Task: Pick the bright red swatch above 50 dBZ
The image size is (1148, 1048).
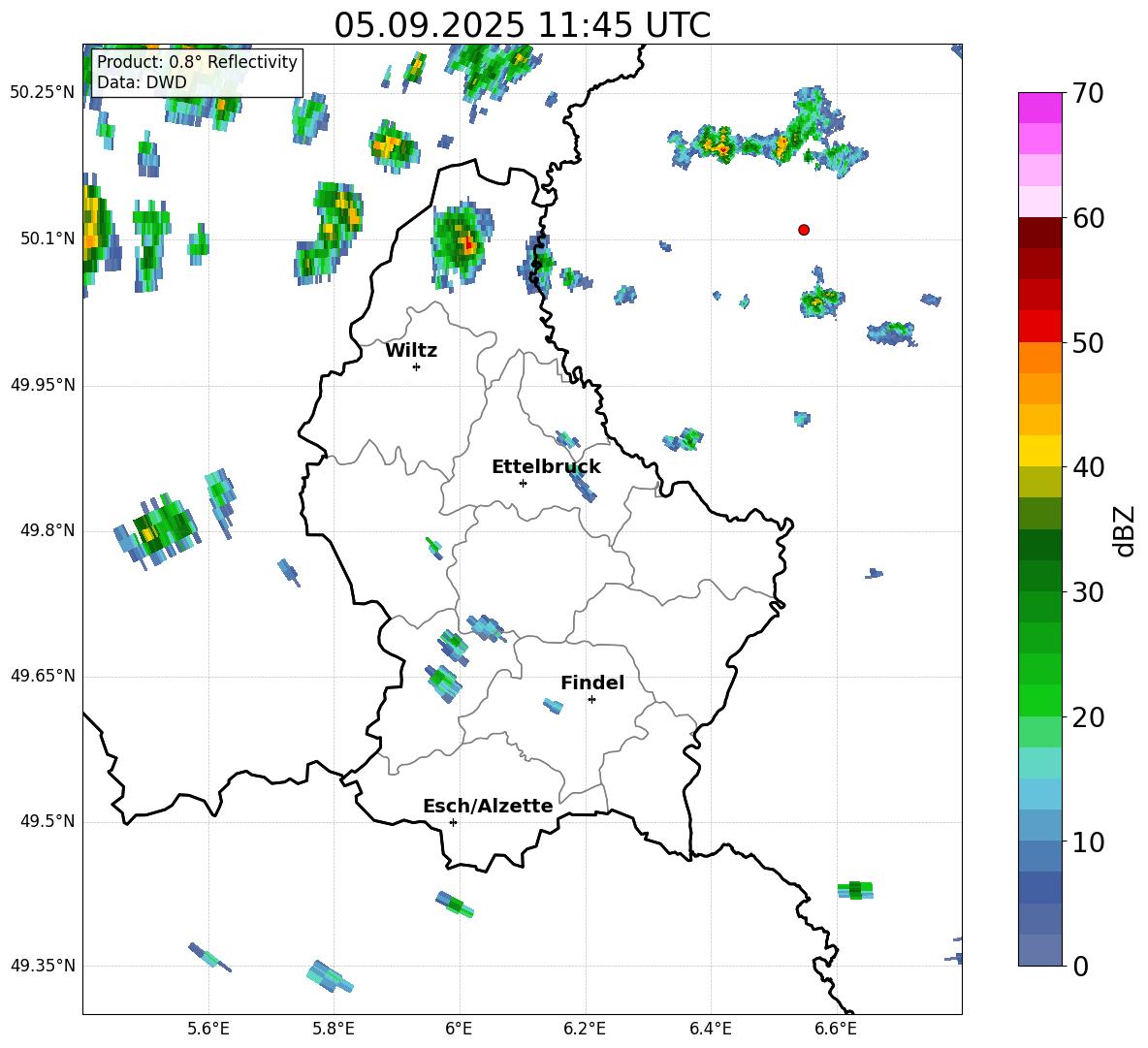Action: [1040, 326]
